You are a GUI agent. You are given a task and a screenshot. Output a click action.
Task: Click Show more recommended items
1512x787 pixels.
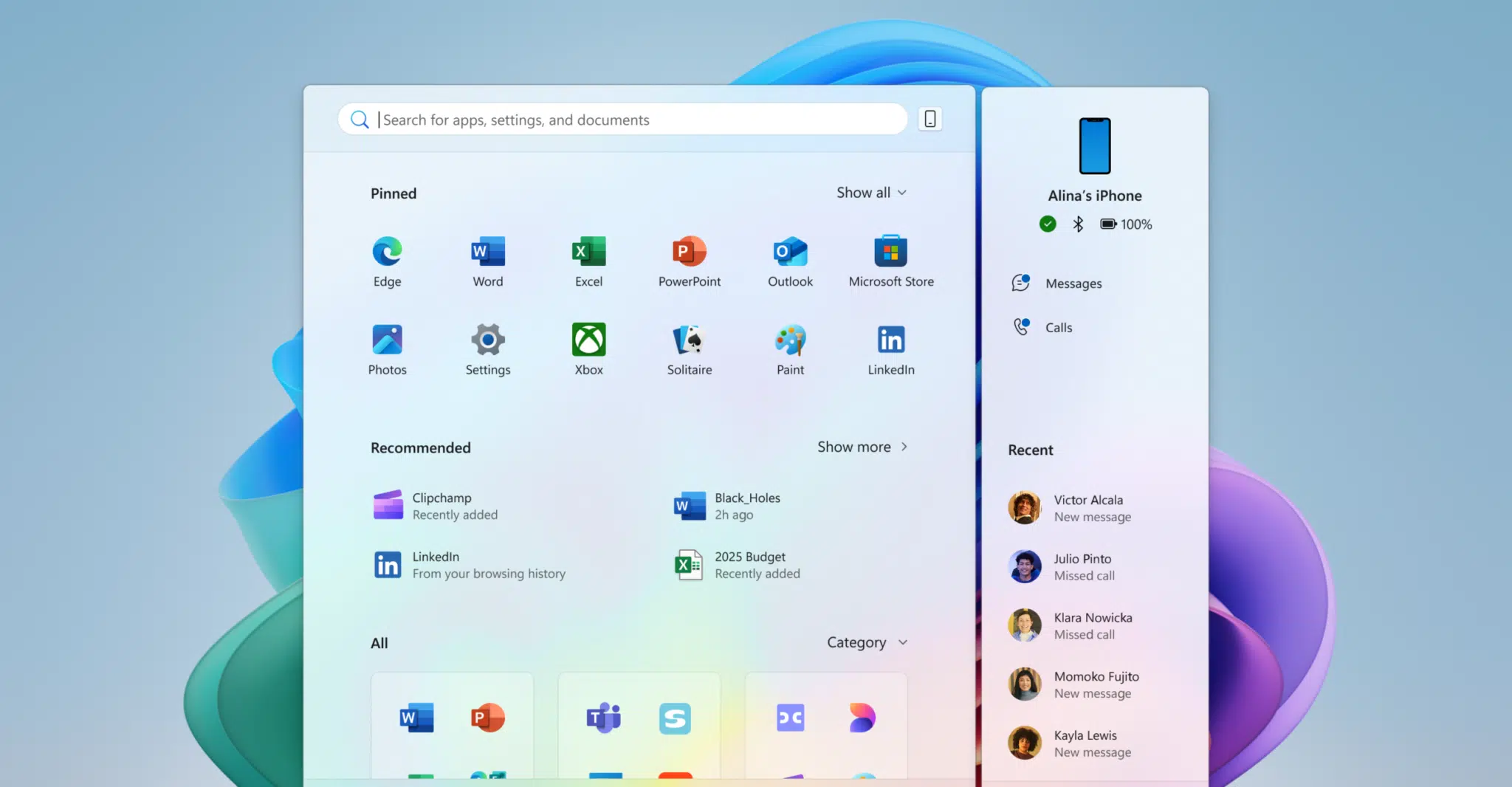862,447
